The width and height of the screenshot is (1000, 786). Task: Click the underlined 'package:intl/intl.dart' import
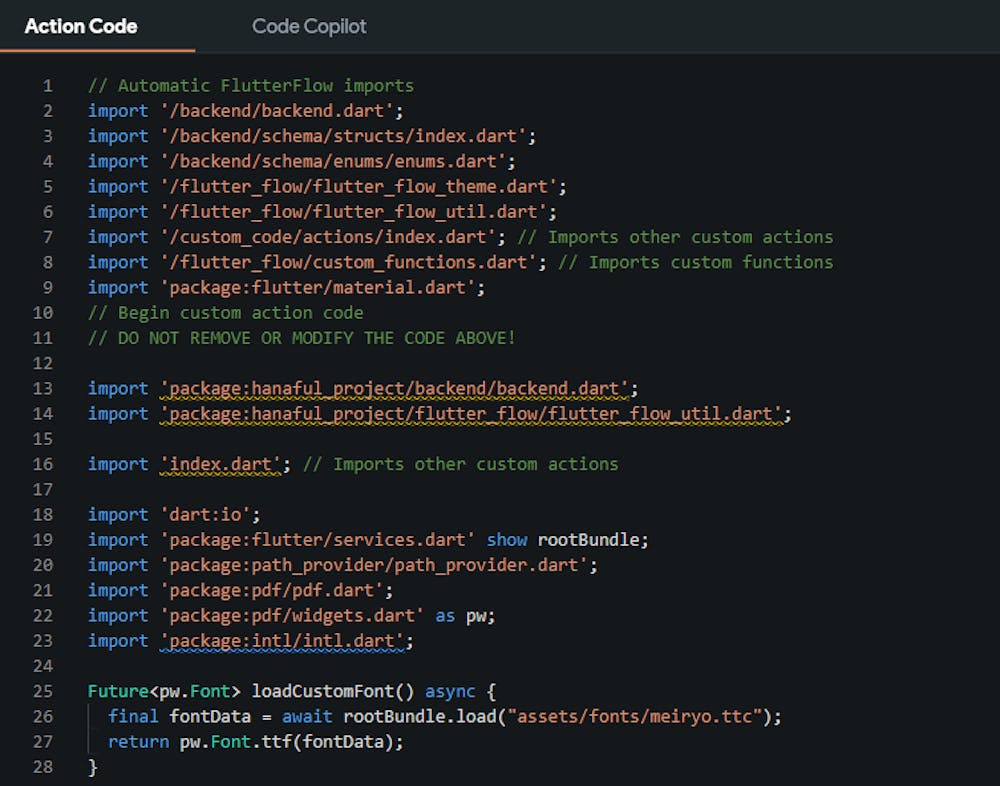click(282, 641)
